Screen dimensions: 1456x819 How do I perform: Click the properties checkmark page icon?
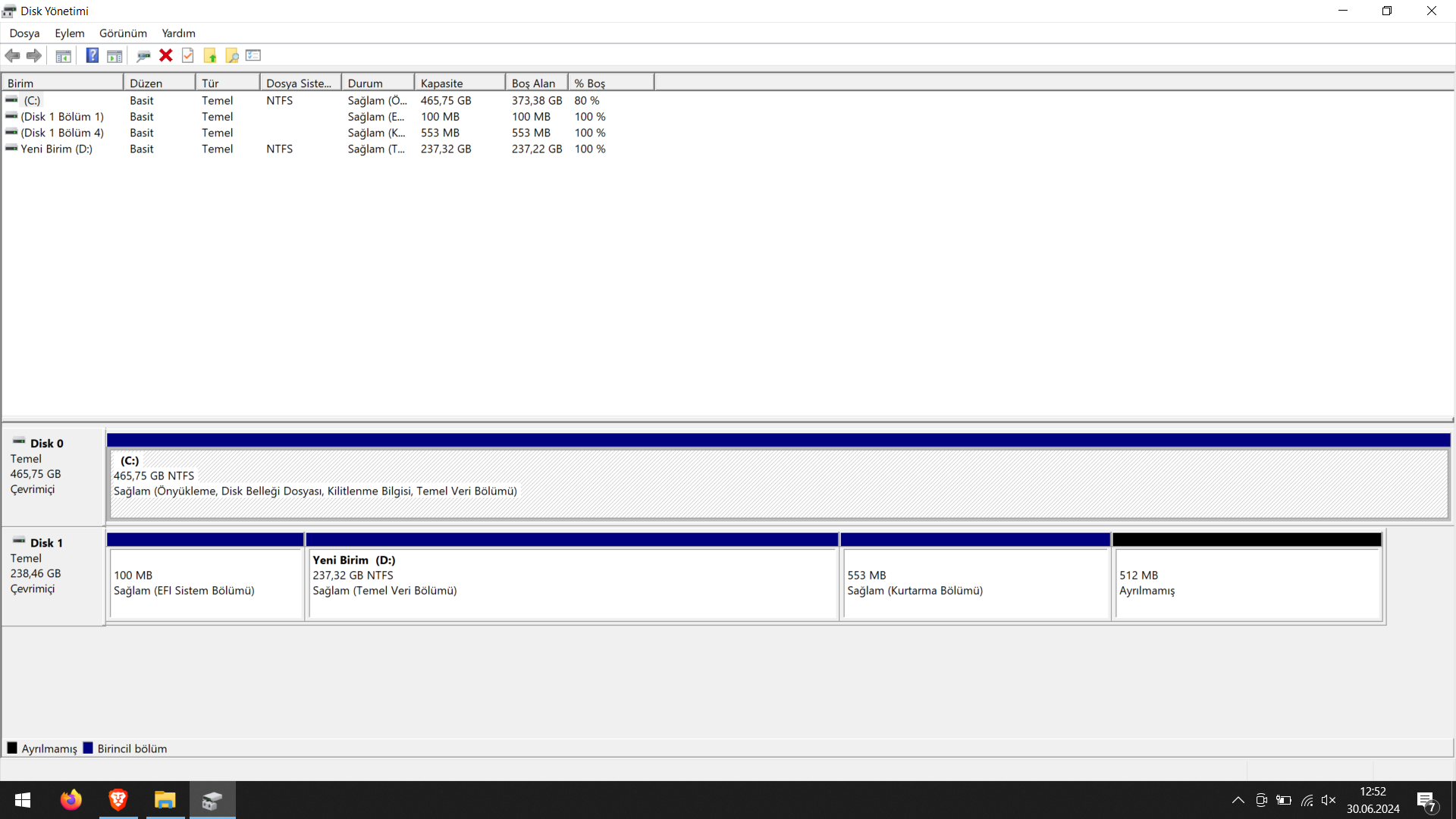188,55
